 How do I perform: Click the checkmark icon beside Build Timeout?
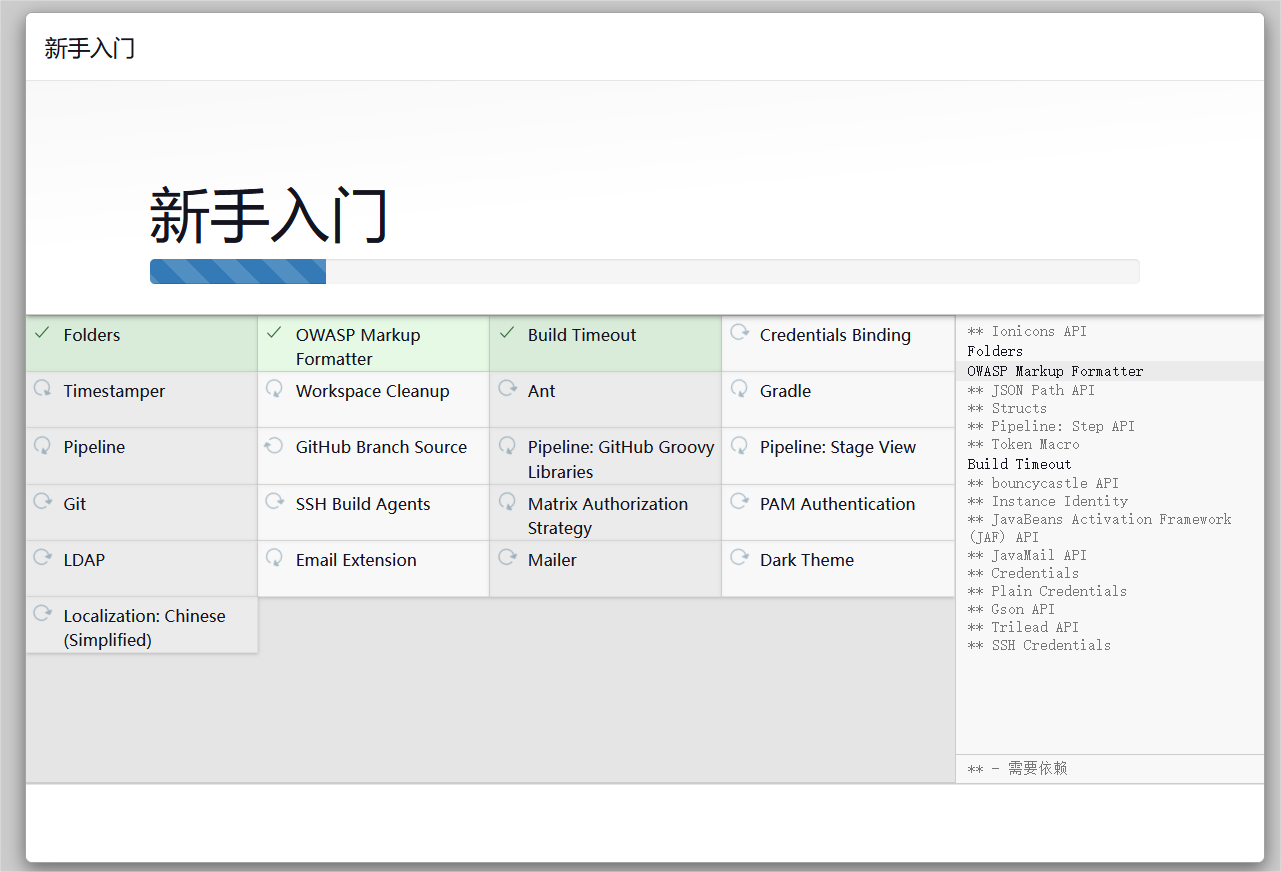506,333
